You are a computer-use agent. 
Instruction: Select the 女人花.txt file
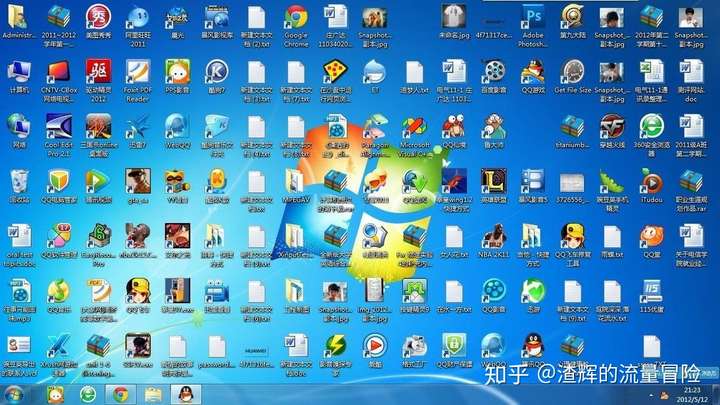454,237
